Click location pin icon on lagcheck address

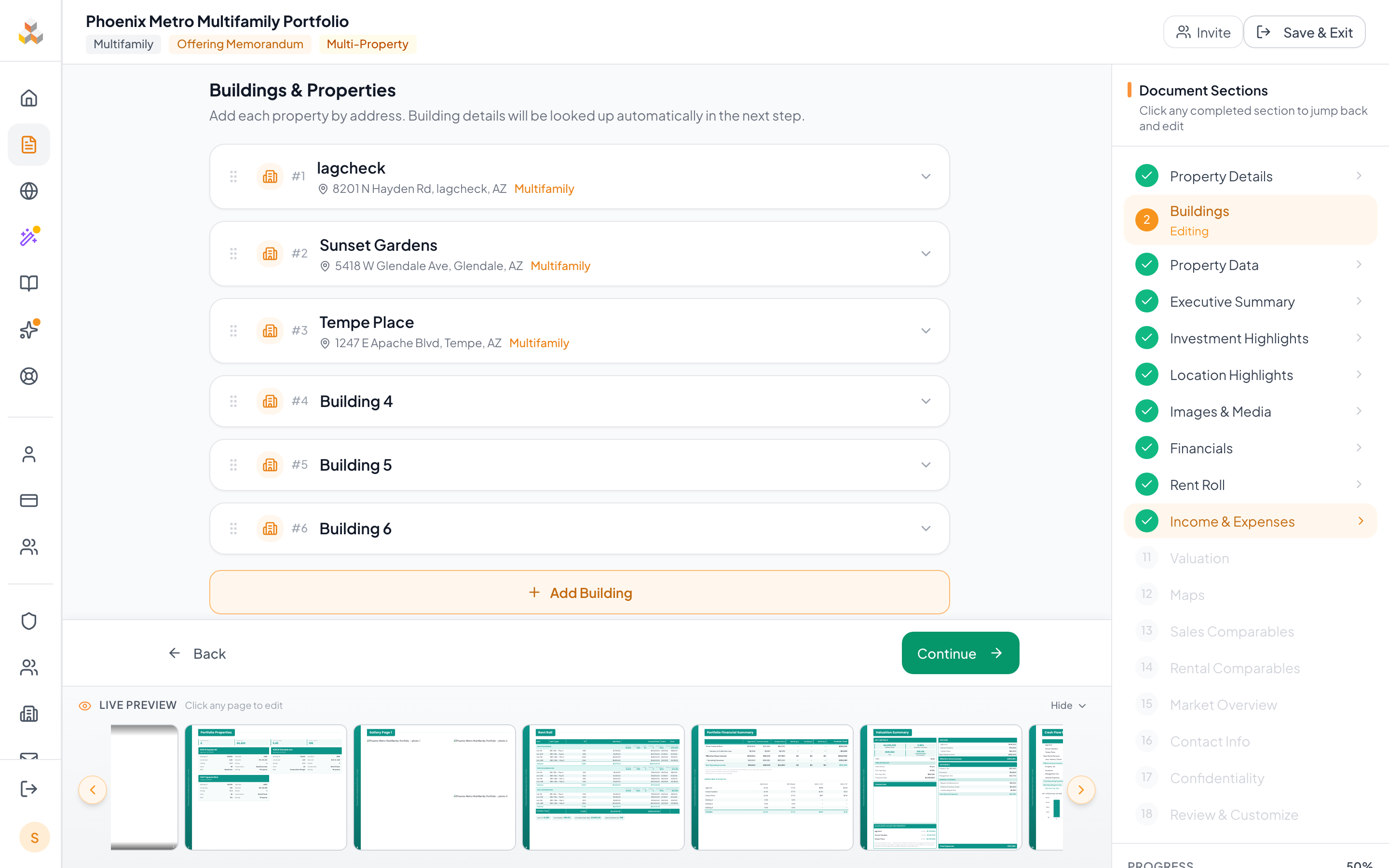pos(323,189)
